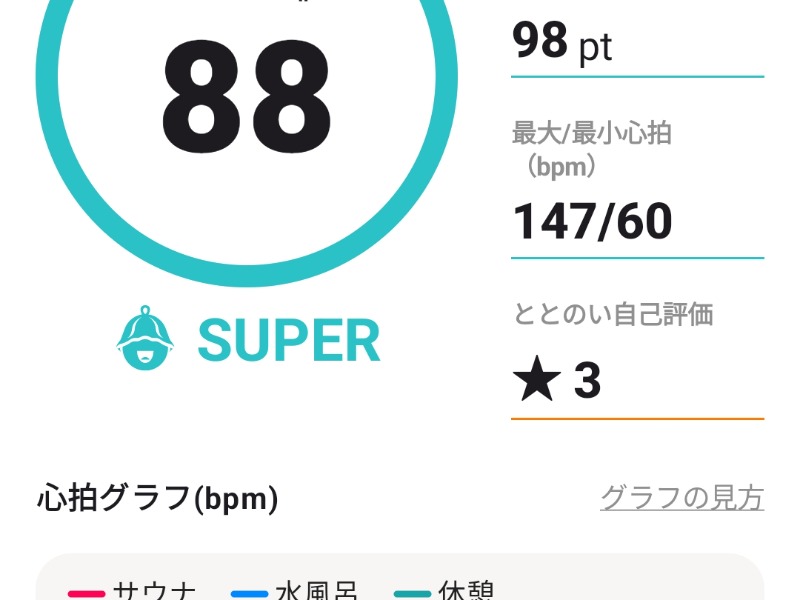Click the teal underline below 147/60
This screenshot has width=800, height=600.
click(637, 257)
